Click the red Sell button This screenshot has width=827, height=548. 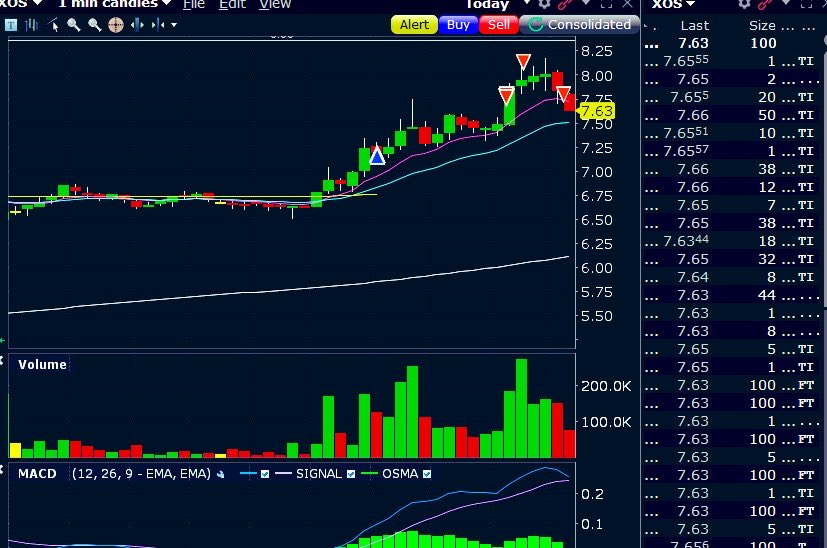[498, 25]
